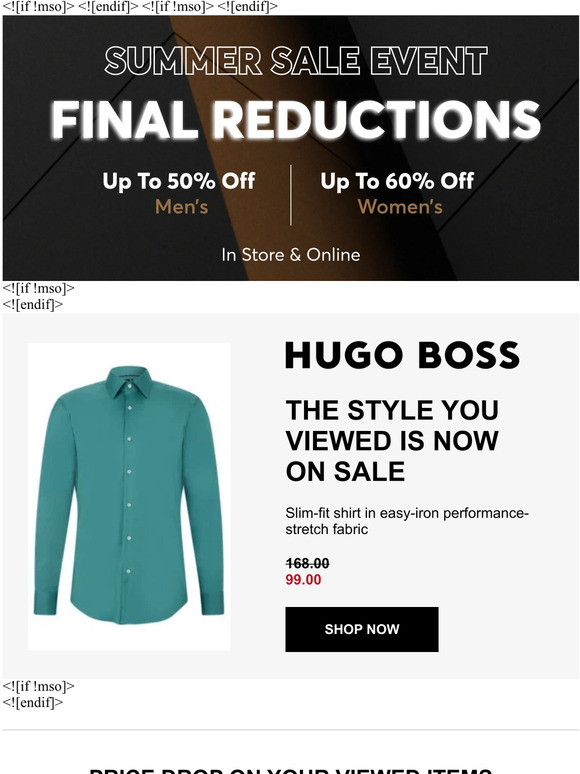Click the SHOP NOW button
The width and height of the screenshot is (580, 774).
[361, 629]
